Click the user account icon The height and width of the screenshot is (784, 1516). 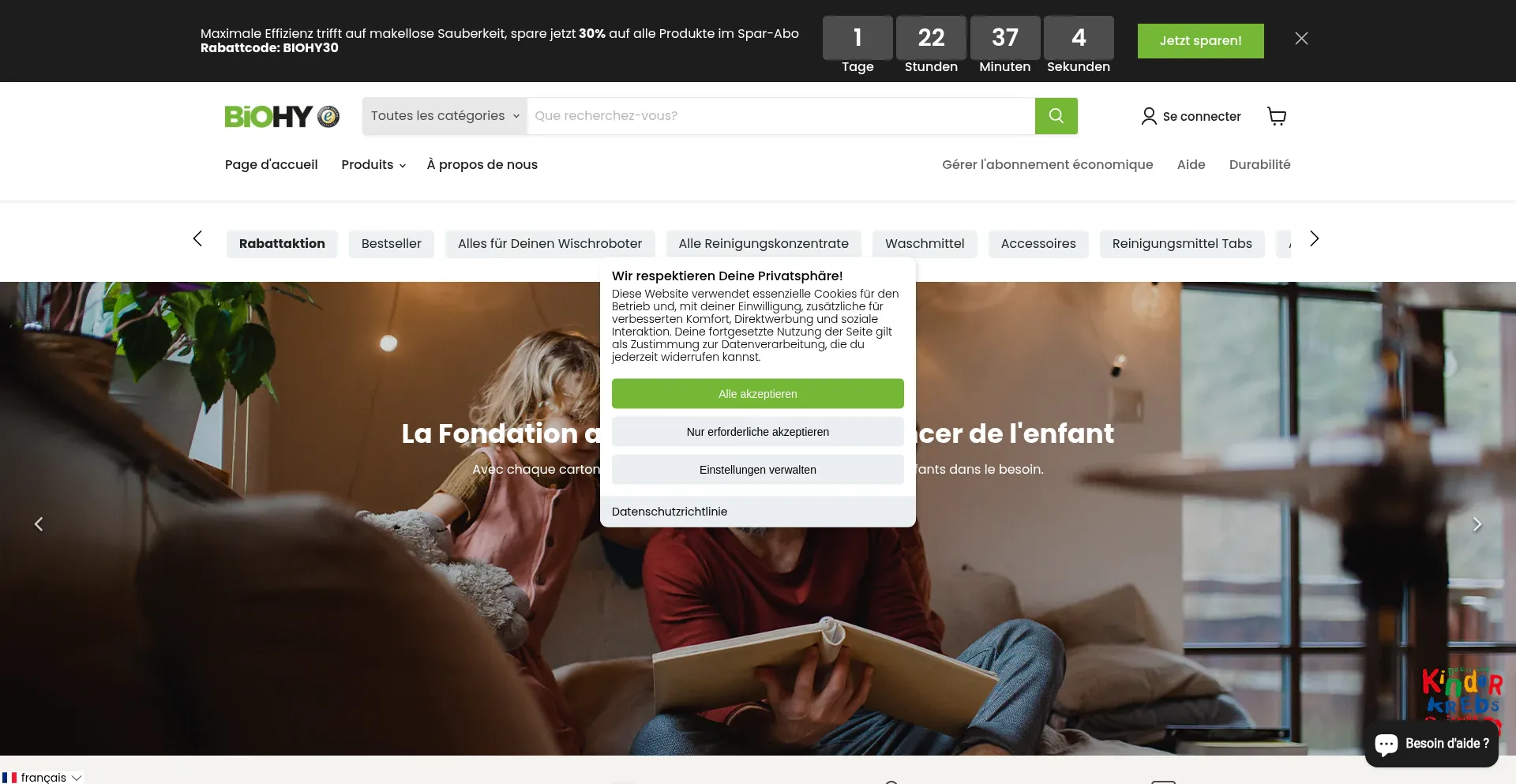tap(1149, 116)
